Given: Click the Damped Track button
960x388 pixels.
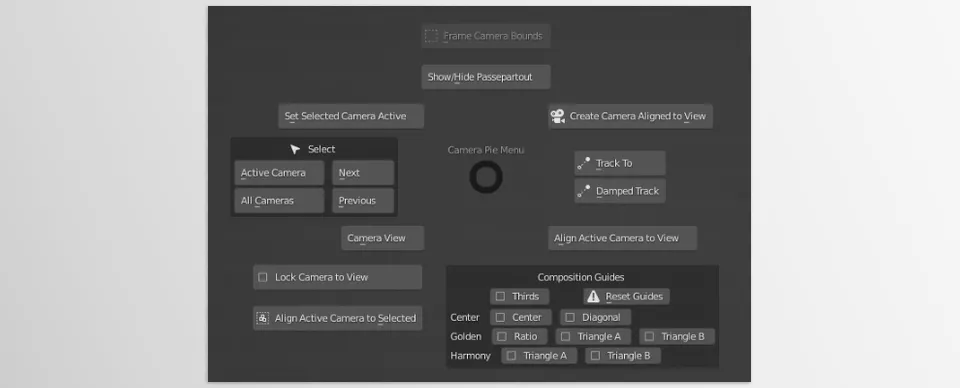Looking at the screenshot, I should coord(620,191).
